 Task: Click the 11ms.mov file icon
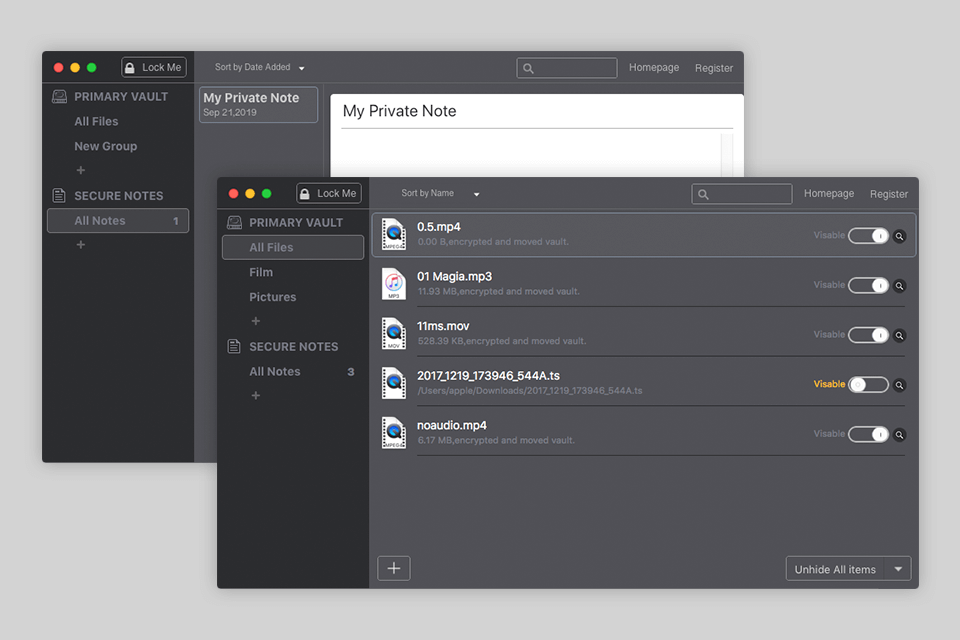(394, 333)
